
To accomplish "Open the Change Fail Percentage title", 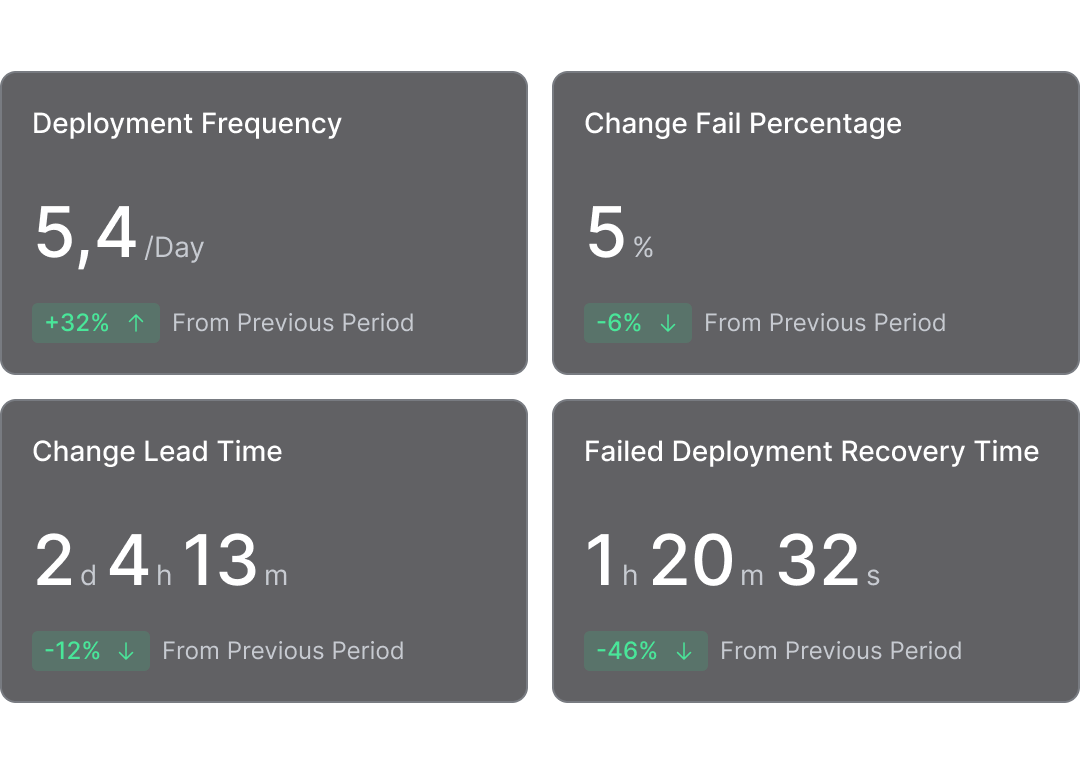I will (x=743, y=124).
